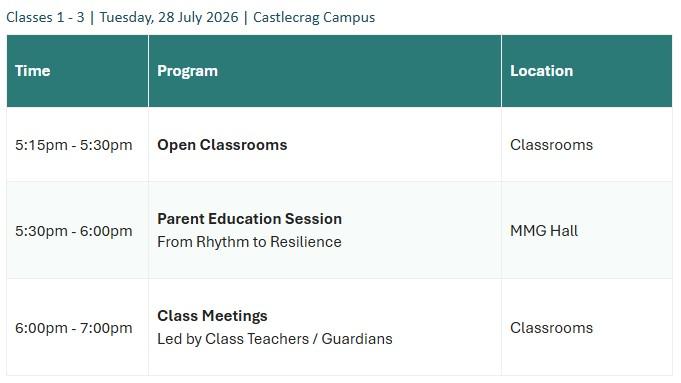Click Classes 1 - 3 in the heading

45,17
